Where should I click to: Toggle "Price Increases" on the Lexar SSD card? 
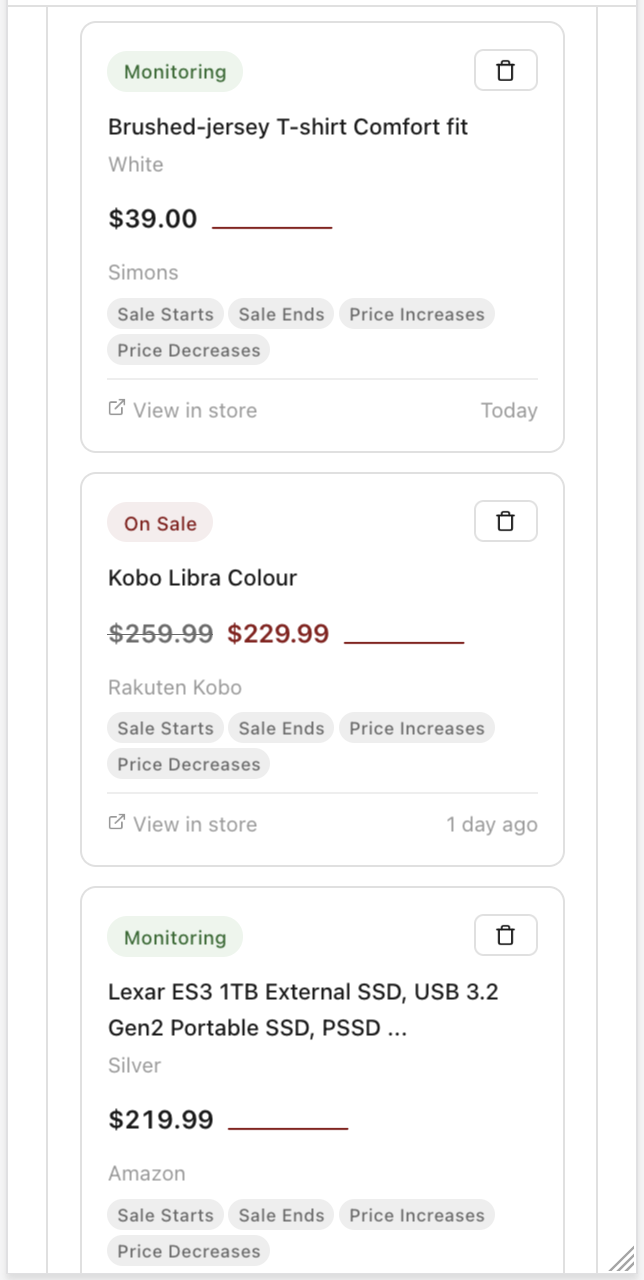click(x=416, y=1214)
